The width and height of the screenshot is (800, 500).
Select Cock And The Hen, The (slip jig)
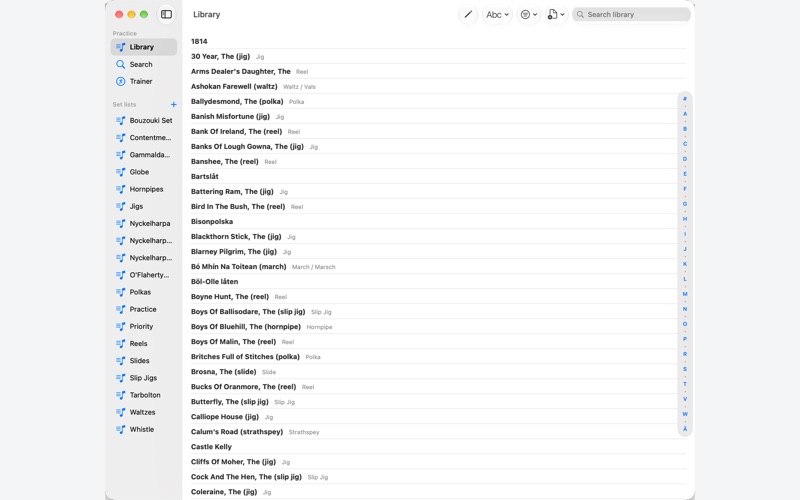438,477
